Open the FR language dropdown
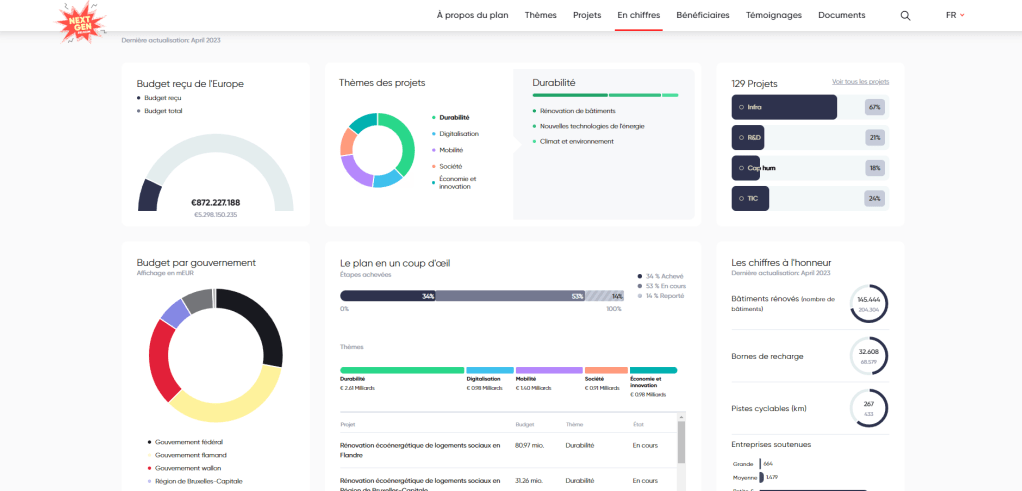Image resolution: width=1022 pixels, height=491 pixels. [x=954, y=15]
